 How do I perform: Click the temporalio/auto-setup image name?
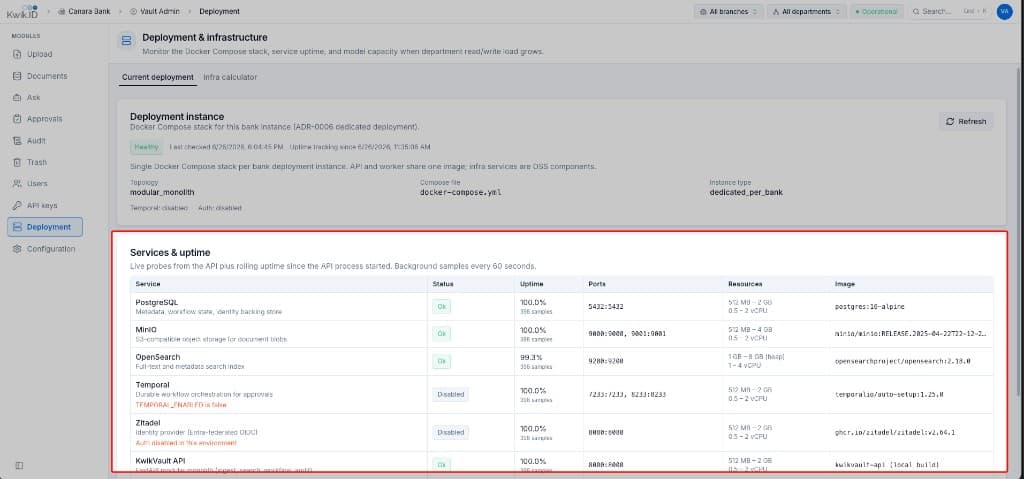(x=889, y=395)
